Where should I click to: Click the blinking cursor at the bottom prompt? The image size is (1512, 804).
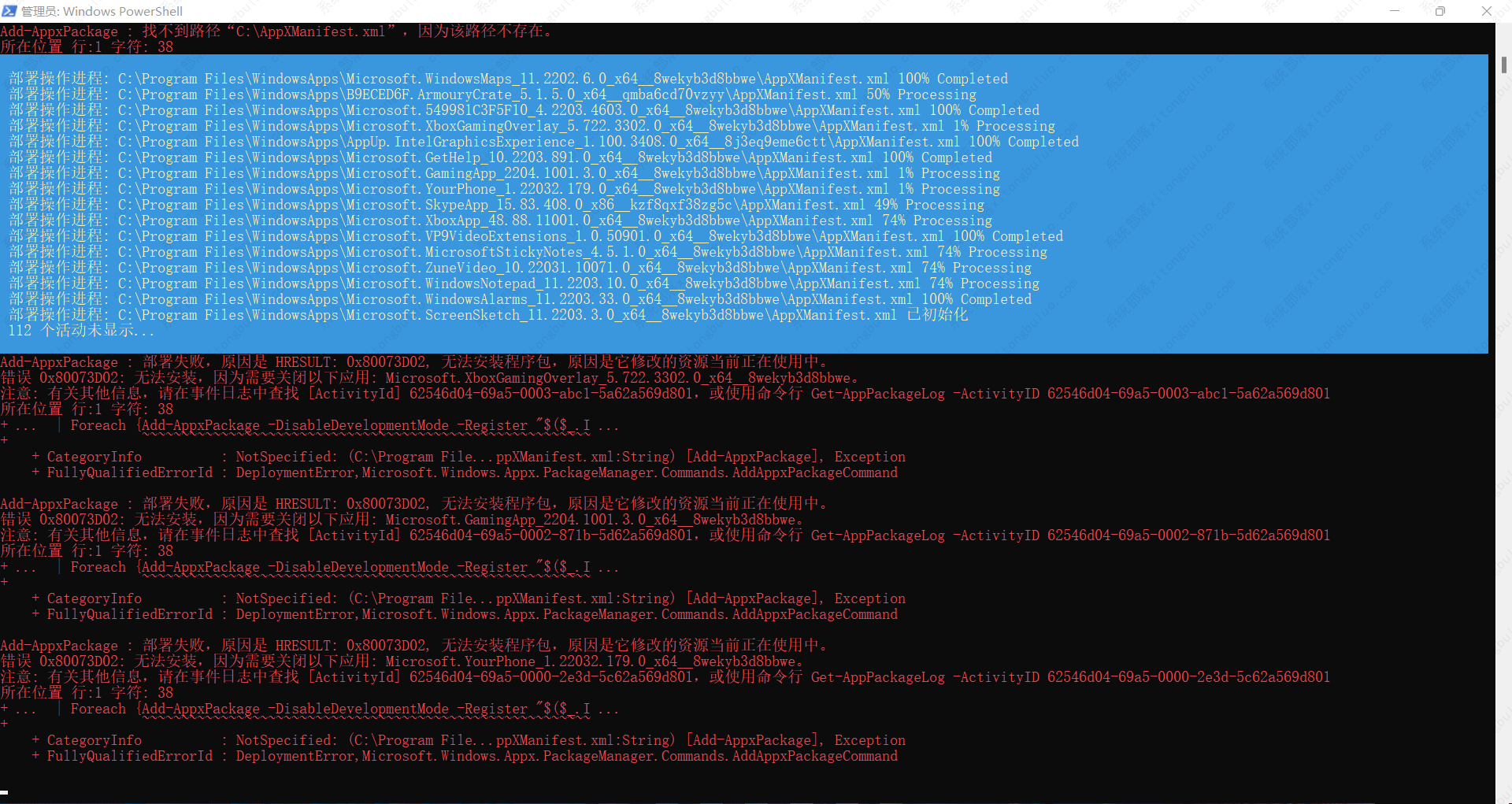click(x=5, y=792)
